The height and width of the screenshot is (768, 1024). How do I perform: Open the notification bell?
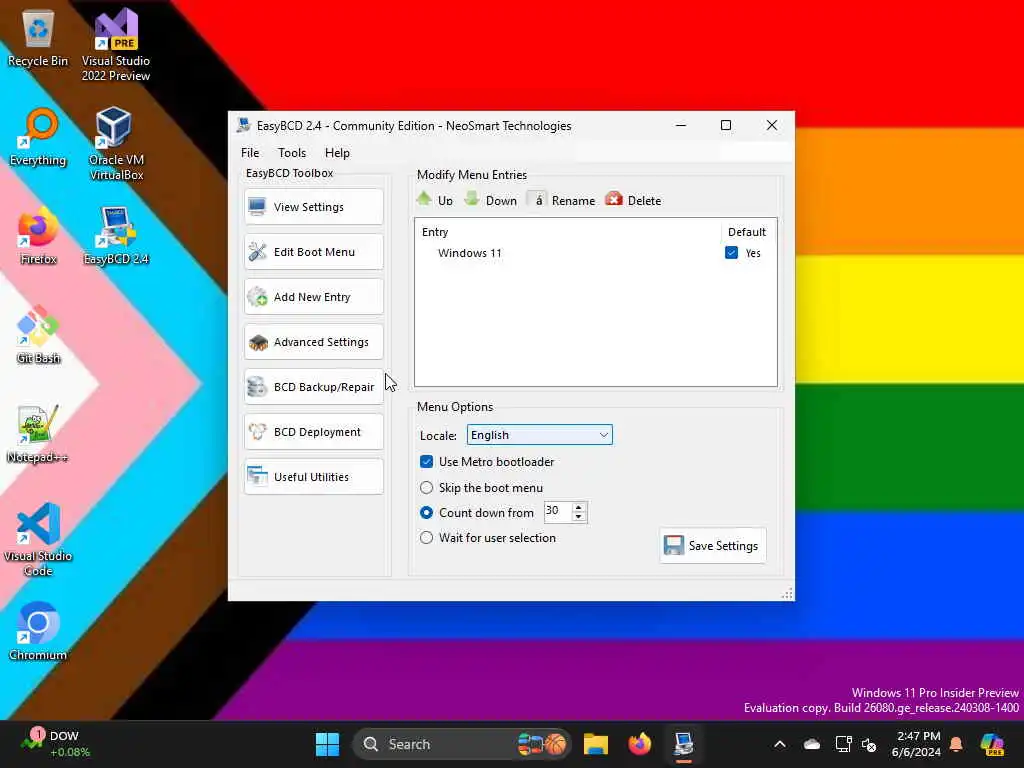[956, 744]
